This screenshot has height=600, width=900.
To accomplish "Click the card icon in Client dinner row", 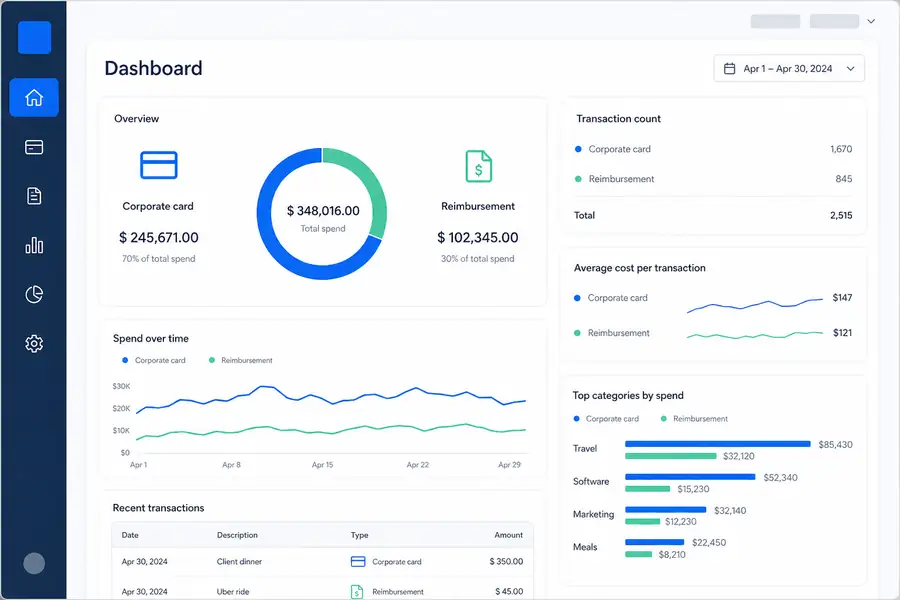I will pos(358,562).
